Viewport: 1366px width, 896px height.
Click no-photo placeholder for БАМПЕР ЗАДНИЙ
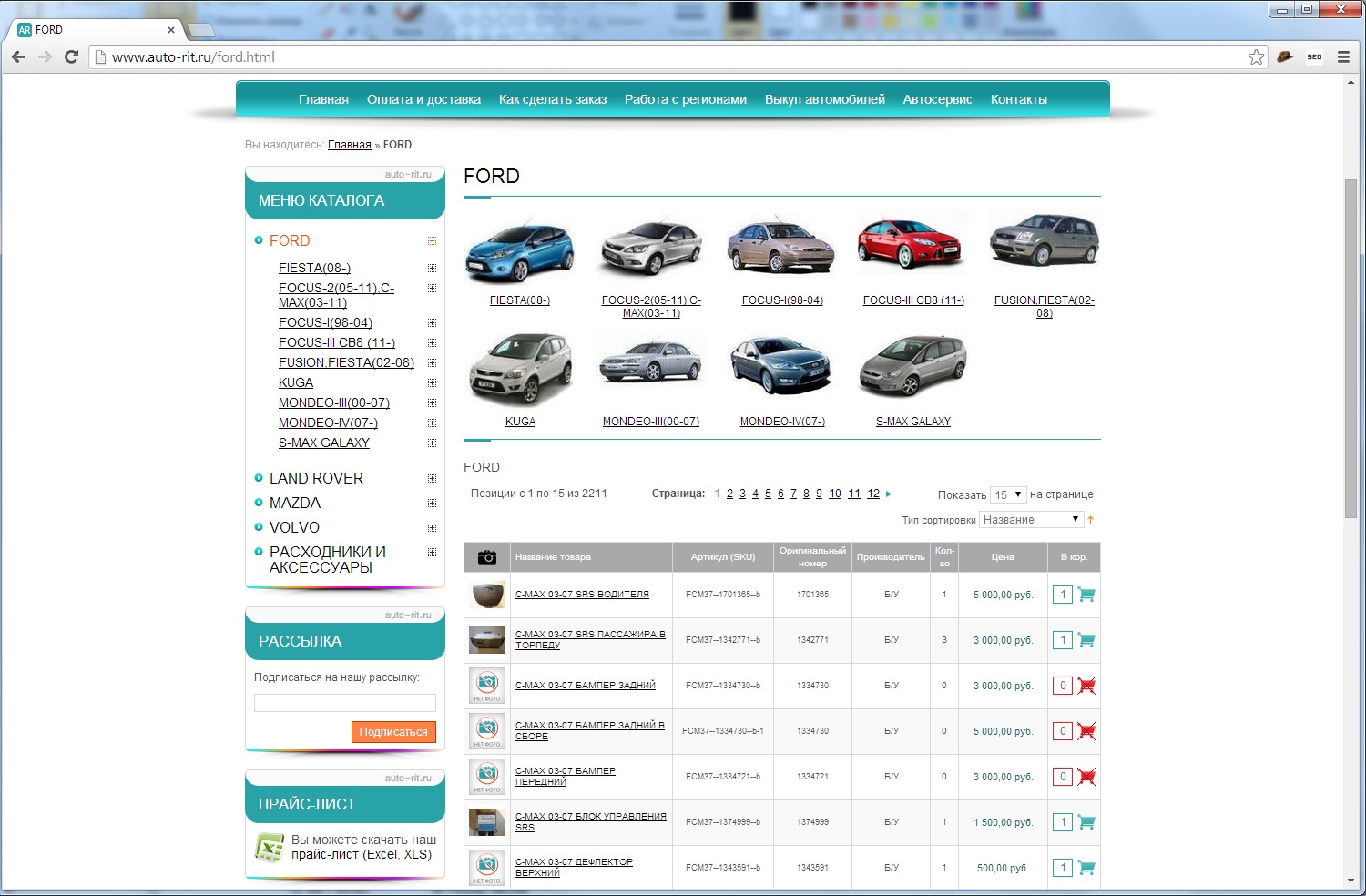487,686
